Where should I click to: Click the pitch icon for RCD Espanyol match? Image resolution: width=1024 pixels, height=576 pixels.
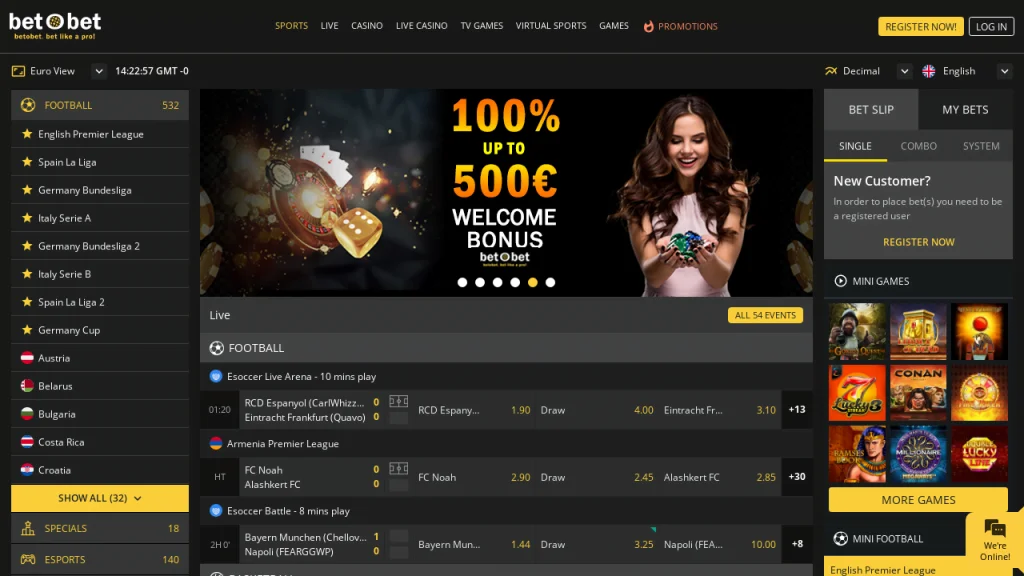398,402
